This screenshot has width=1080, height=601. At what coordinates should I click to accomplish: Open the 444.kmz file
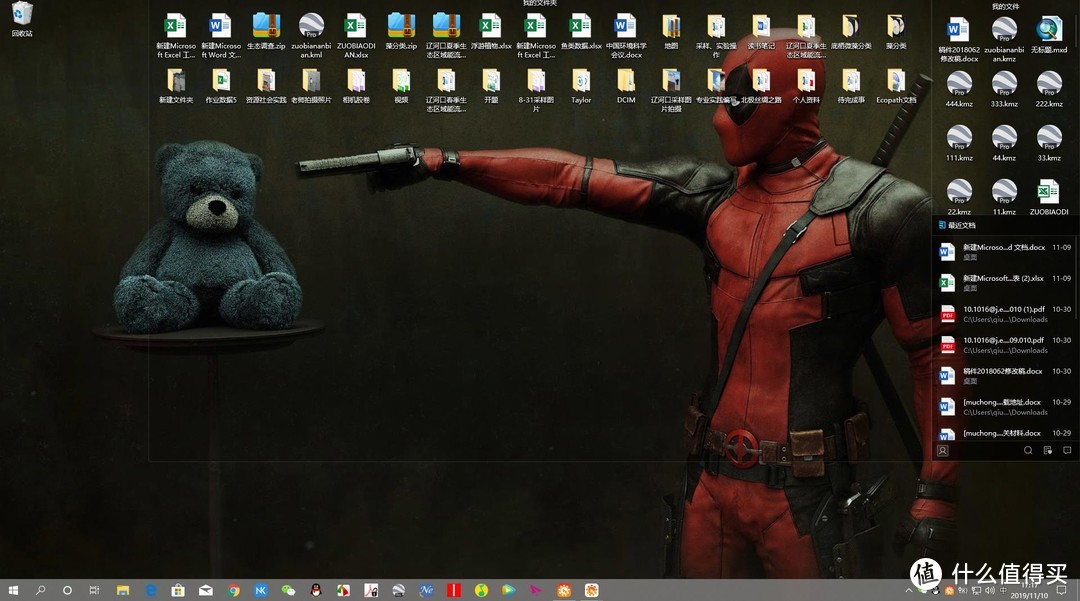click(959, 89)
